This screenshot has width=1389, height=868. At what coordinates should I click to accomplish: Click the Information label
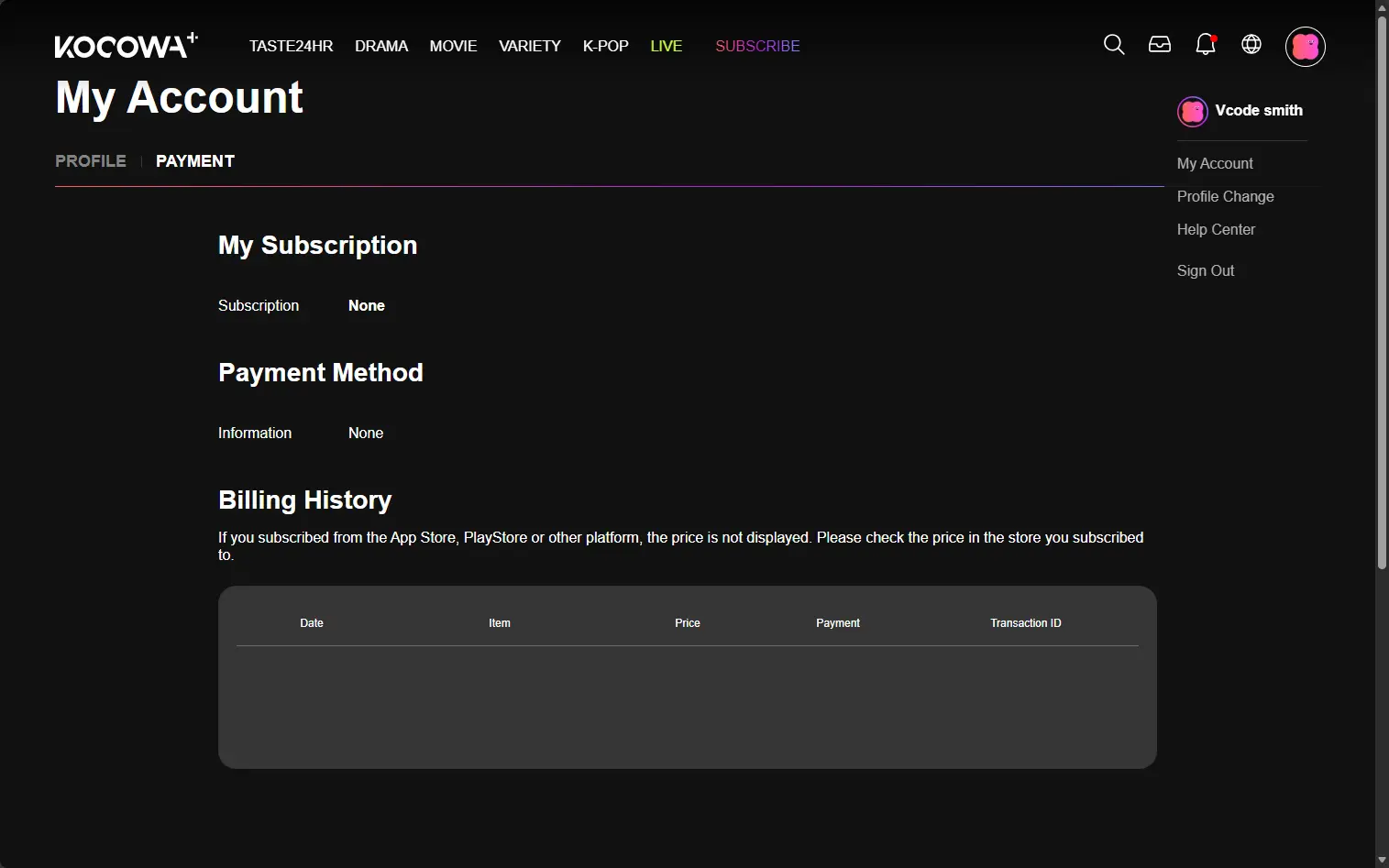[x=255, y=433]
